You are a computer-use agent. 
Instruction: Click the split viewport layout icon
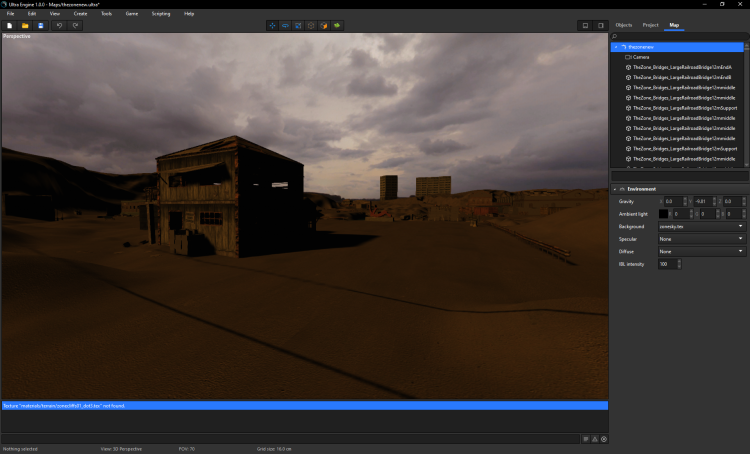600,25
